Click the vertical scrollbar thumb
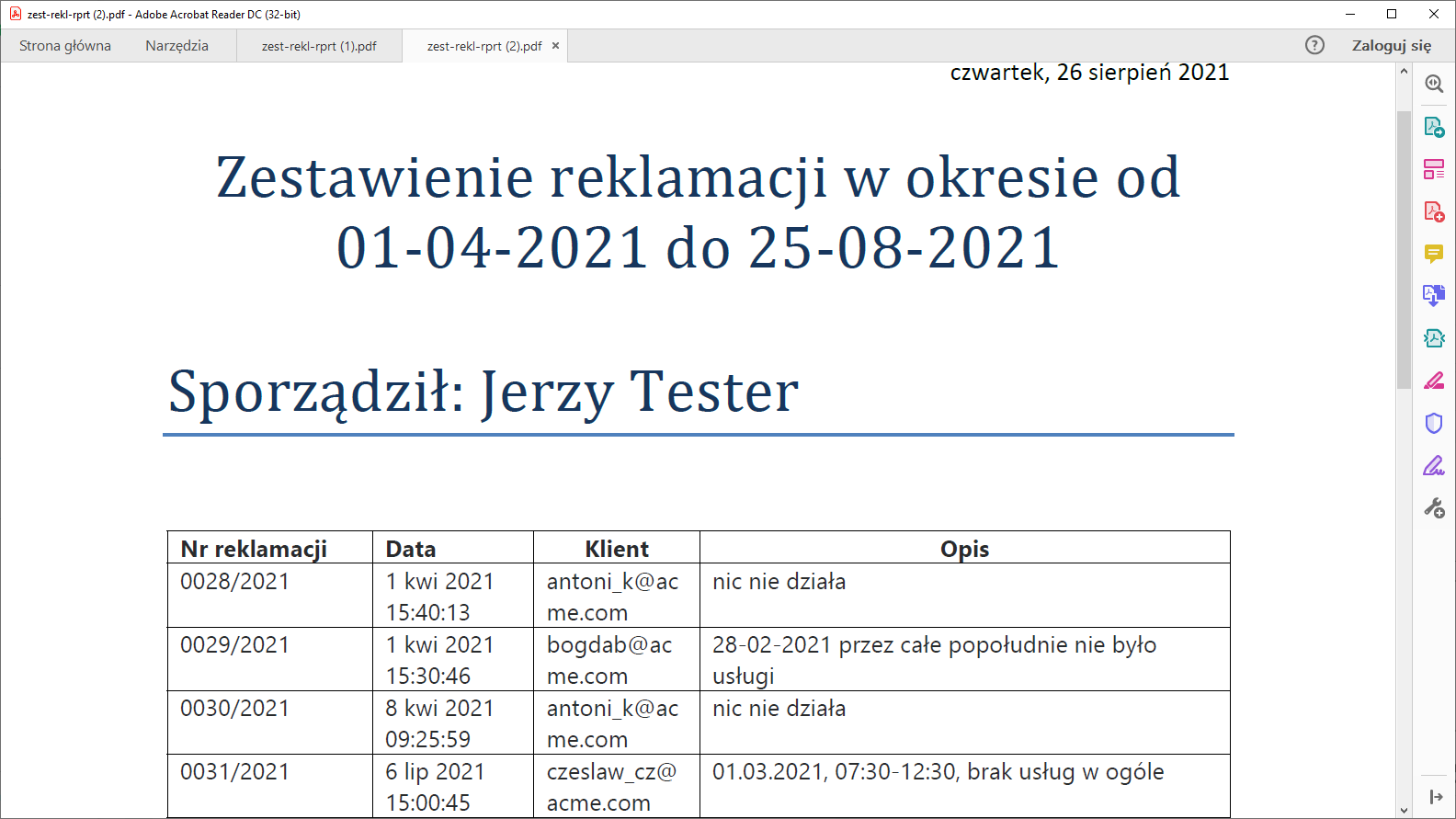This screenshot has width=1456, height=819. pyautogui.click(x=1404, y=249)
